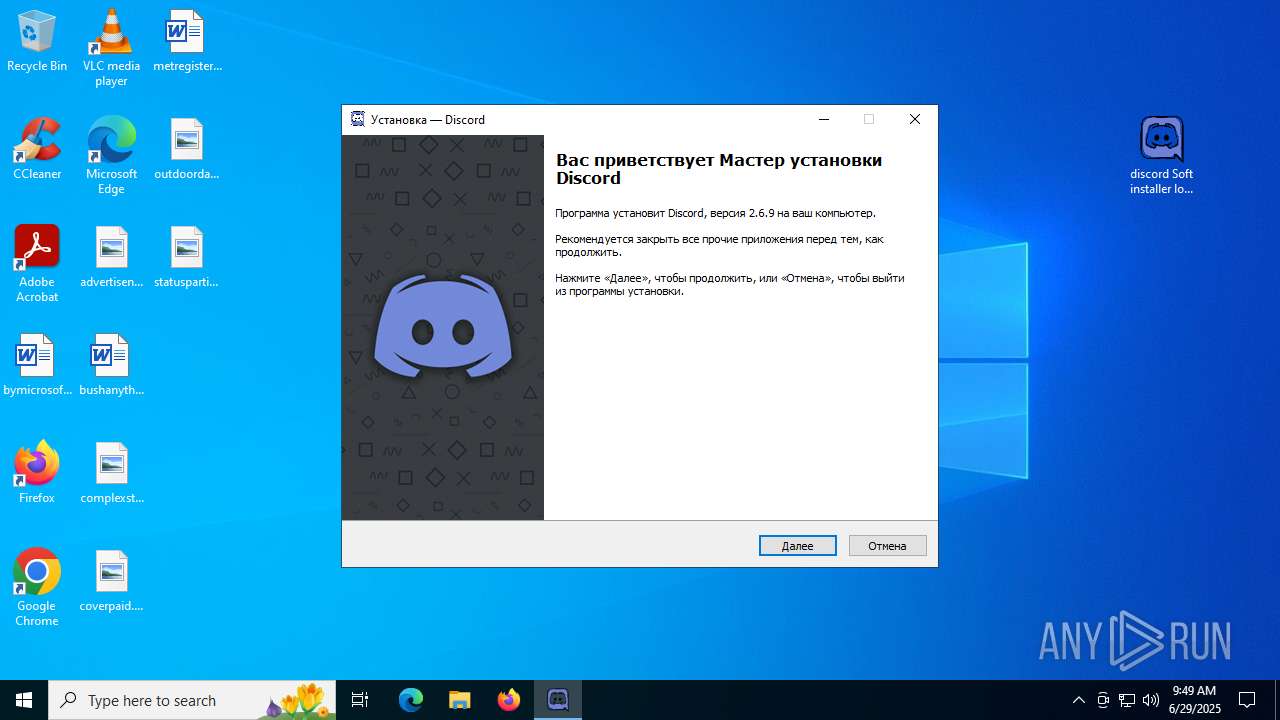This screenshot has width=1280, height=720.
Task: Select the Firefox desktop shortcut
Action: point(37,473)
